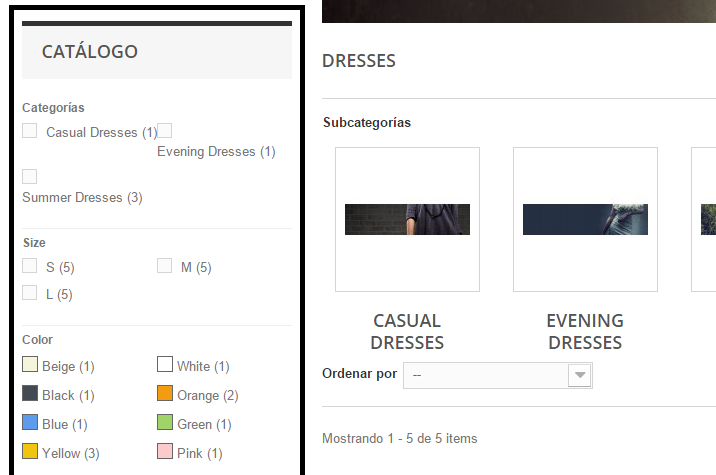
Task: Open the Ordenar por sort dropdown
Action: pyautogui.click(x=485, y=375)
